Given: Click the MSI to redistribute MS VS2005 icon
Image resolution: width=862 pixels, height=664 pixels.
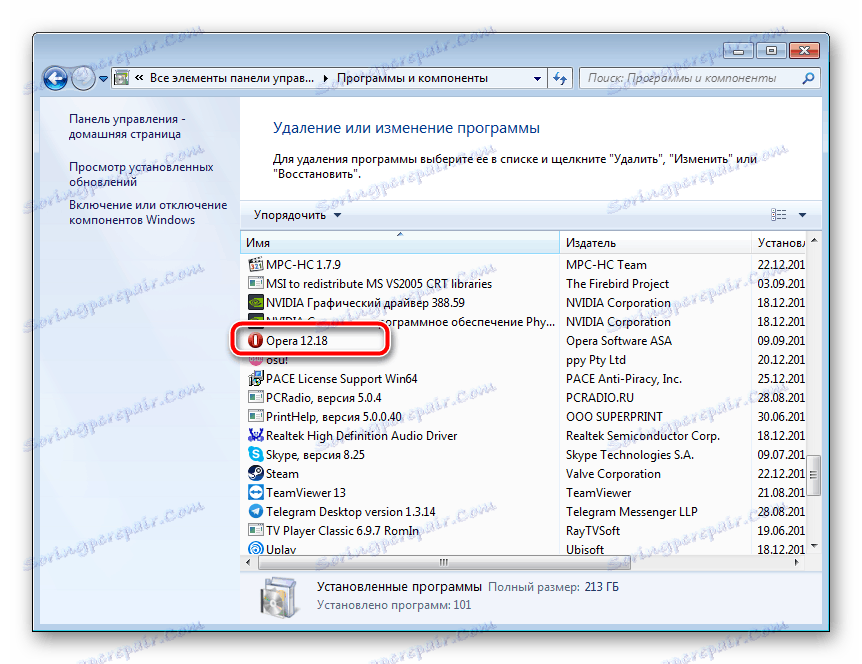Looking at the screenshot, I should [x=256, y=284].
